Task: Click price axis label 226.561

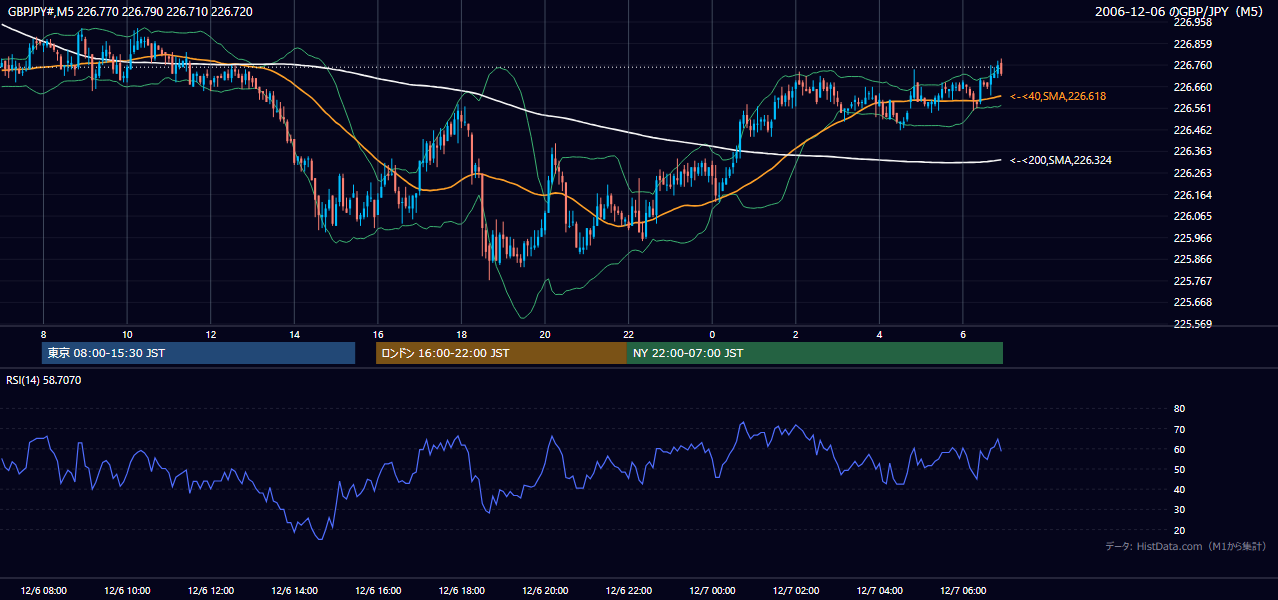Action: [1192, 108]
